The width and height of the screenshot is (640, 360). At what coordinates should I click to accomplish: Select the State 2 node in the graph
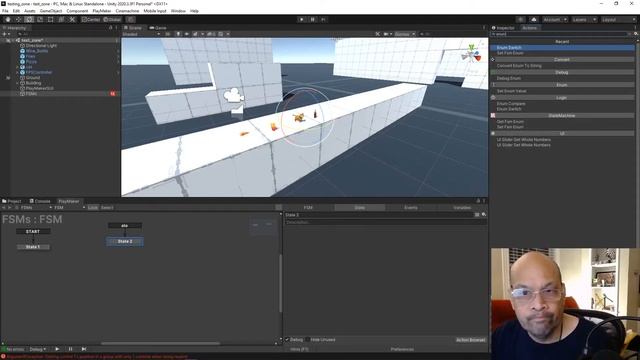coord(125,242)
